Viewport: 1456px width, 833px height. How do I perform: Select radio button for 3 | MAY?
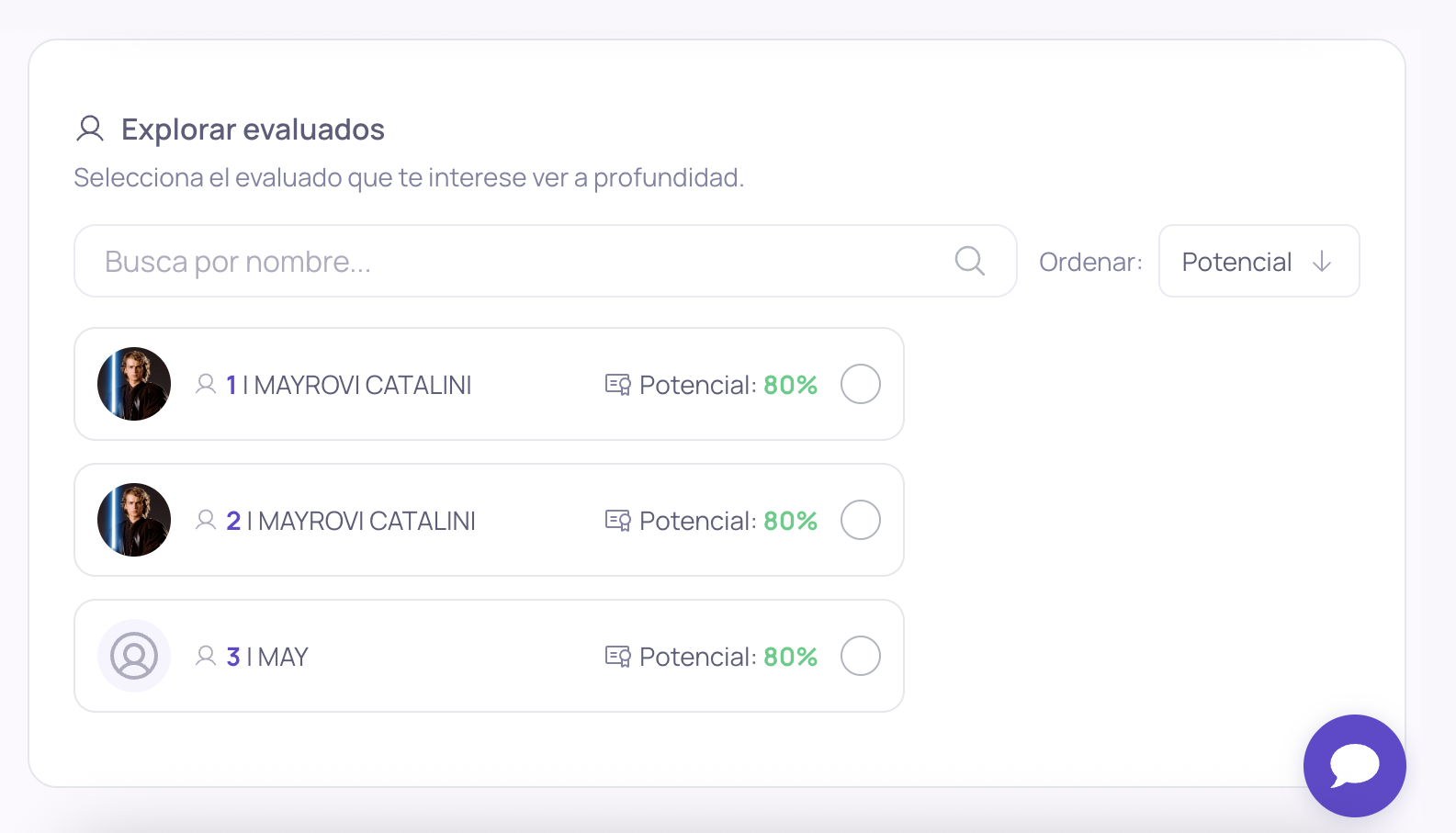861,656
